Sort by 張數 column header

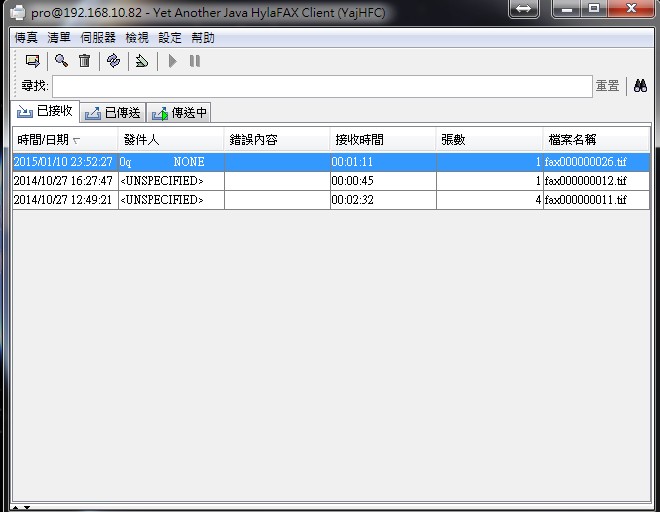click(x=490, y=140)
